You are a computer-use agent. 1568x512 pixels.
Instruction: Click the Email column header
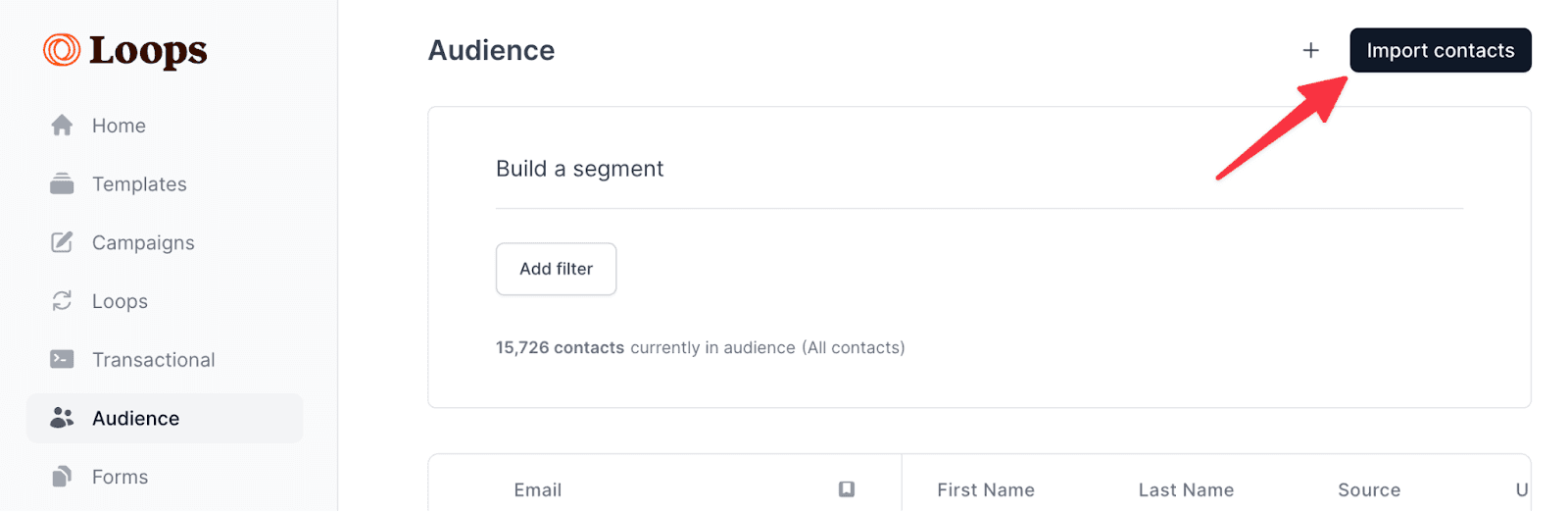[x=538, y=489]
